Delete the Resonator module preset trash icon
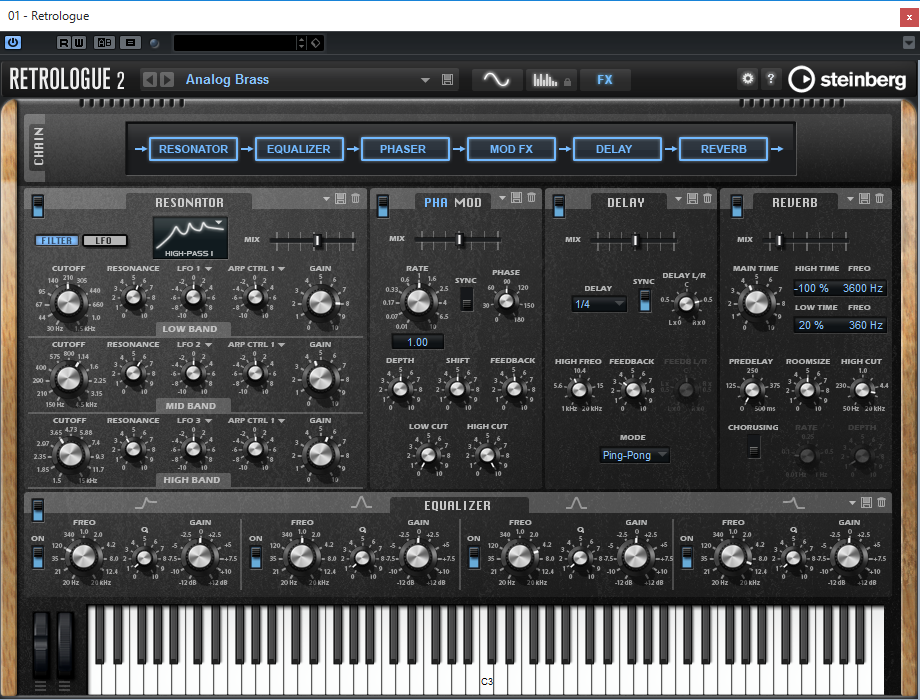 pos(356,198)
